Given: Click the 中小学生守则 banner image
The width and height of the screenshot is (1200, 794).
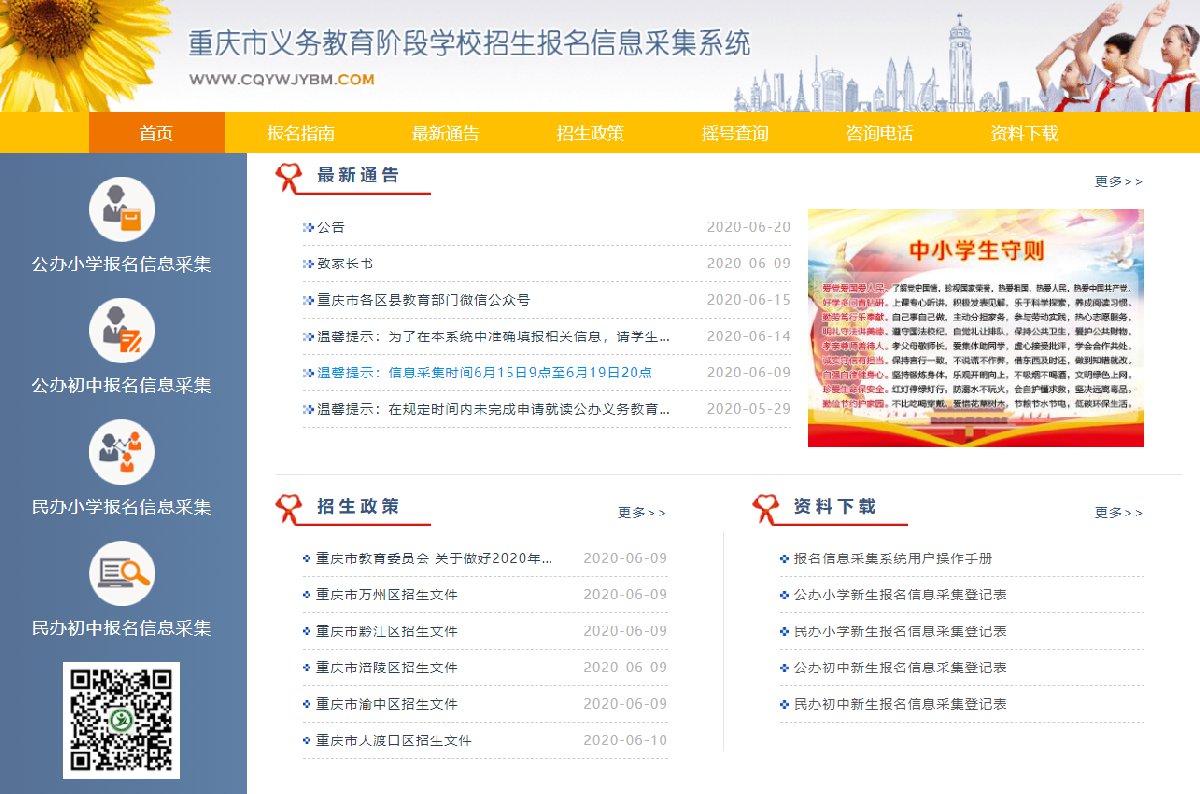Looking at the screenshot, I should [975, 328].
